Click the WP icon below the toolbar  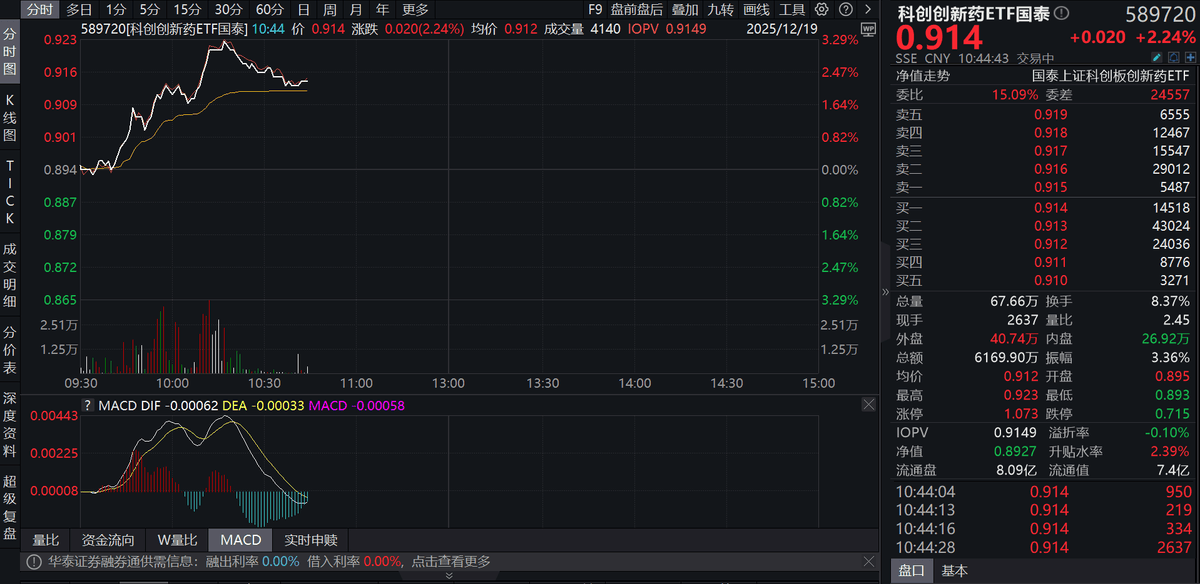(x=868, y=29)
